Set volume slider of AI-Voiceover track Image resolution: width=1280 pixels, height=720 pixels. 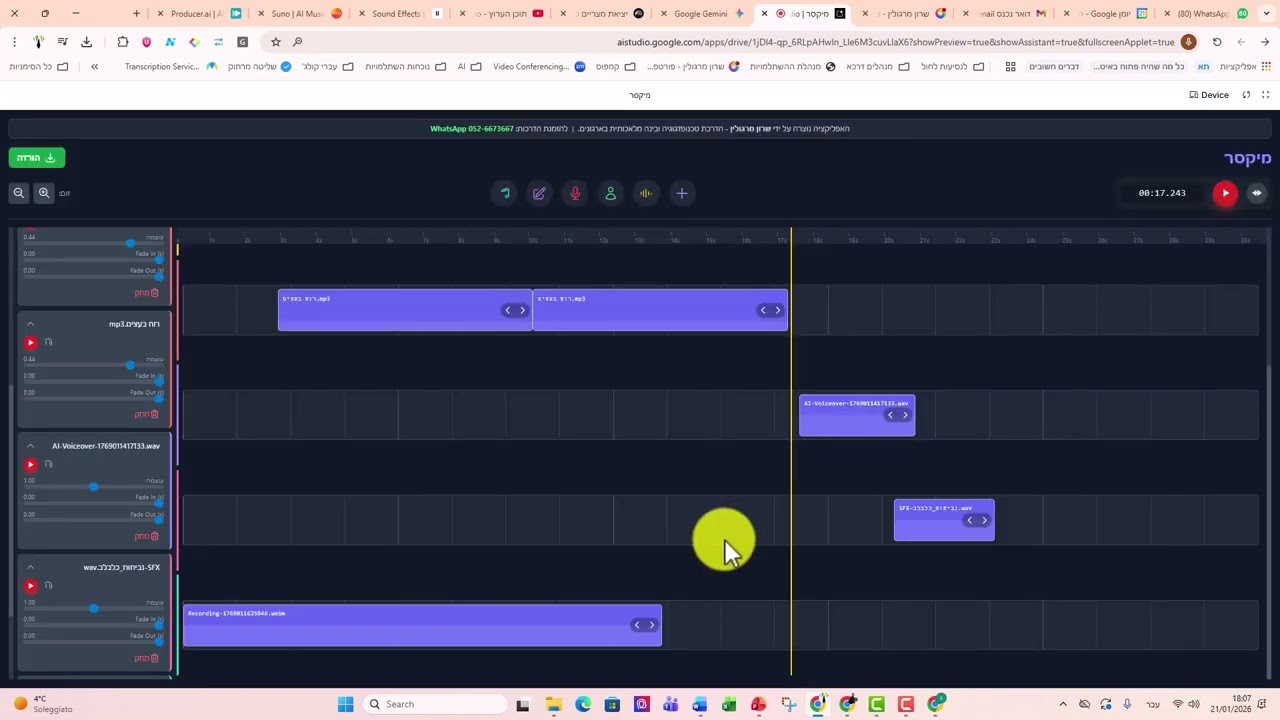tap(93, 487)
